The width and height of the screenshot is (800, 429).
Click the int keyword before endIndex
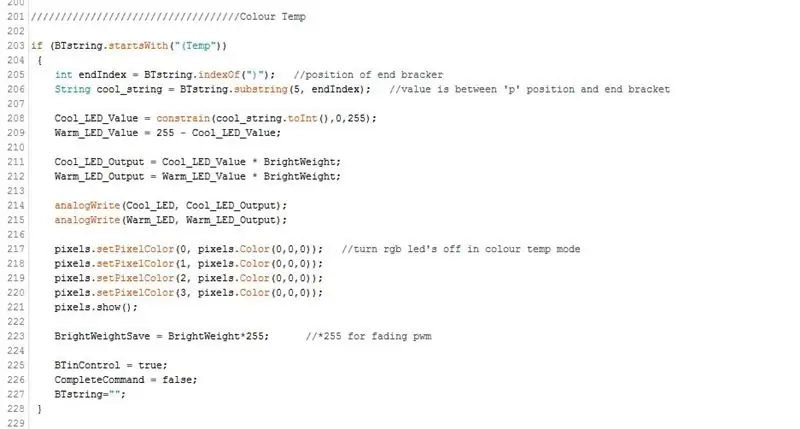(x=63, y=75)
